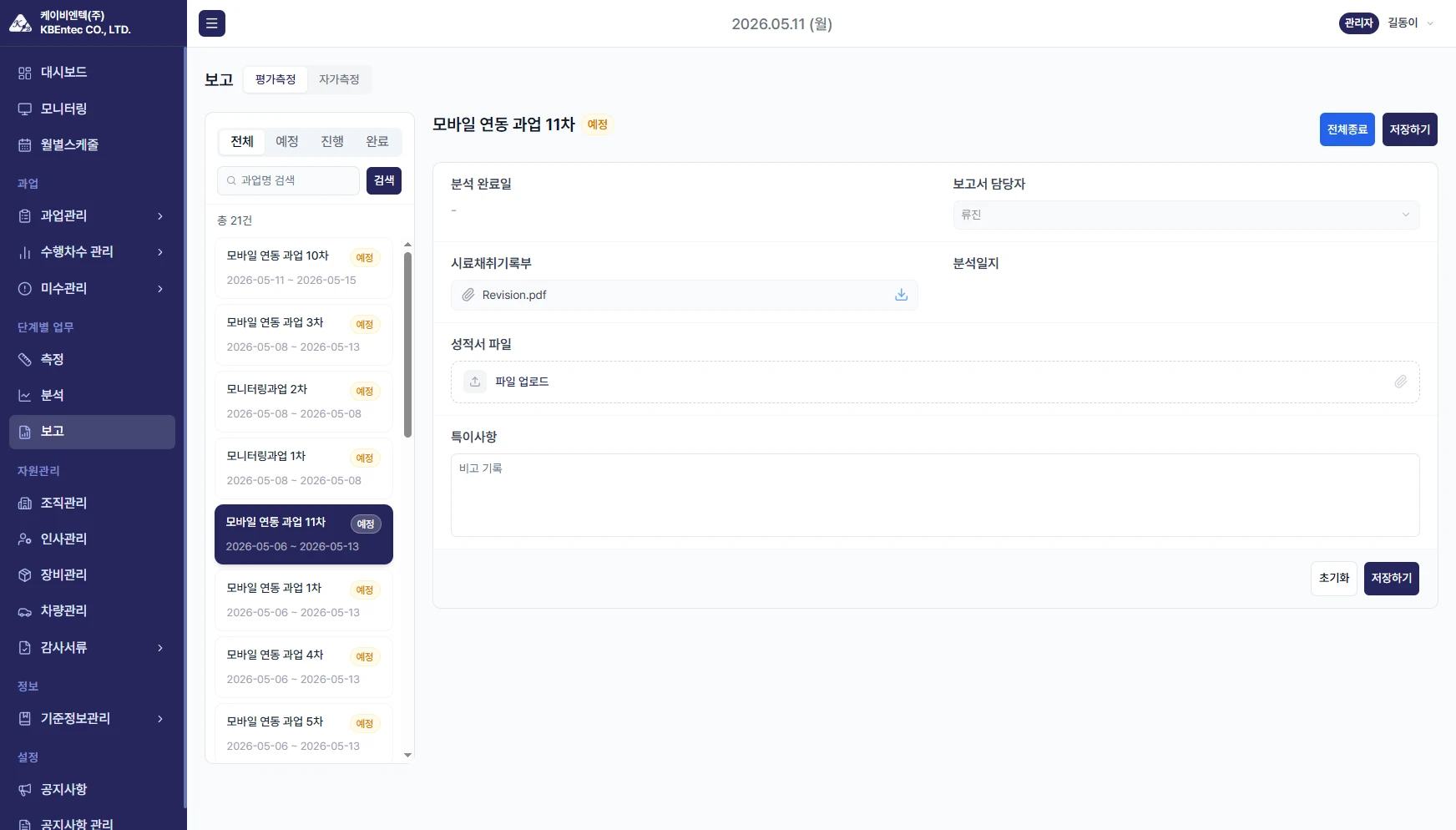Click the 관리자 role badge
The height and width of the screenshot is (830, 1456).
click(1358, 23)
